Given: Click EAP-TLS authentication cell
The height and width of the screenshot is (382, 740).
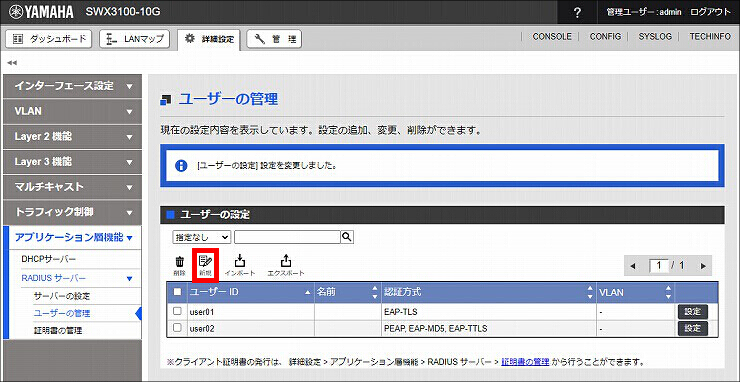Looking at the screenshot, I should click(x=489, y=312).
